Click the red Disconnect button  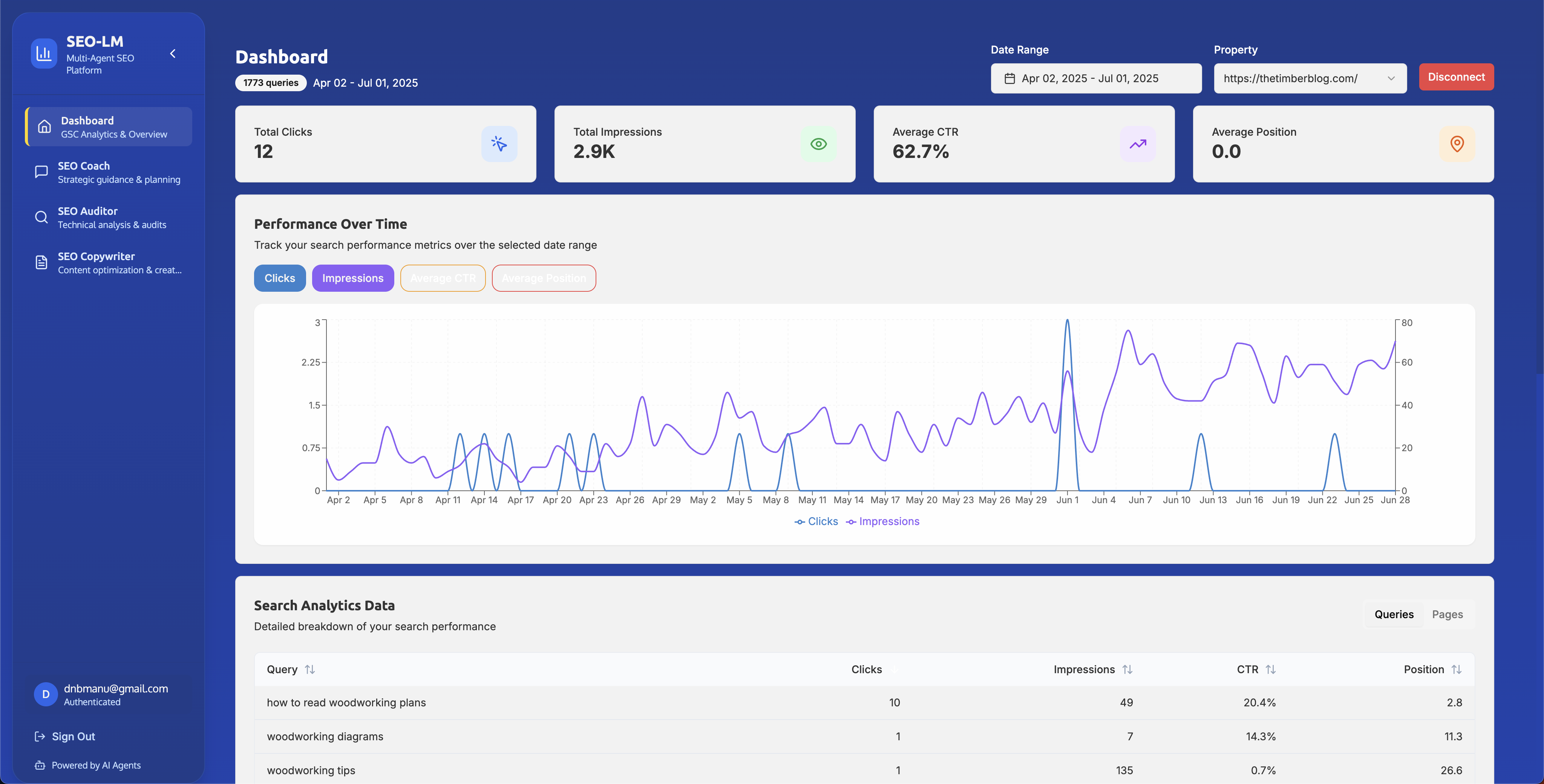1455,77
